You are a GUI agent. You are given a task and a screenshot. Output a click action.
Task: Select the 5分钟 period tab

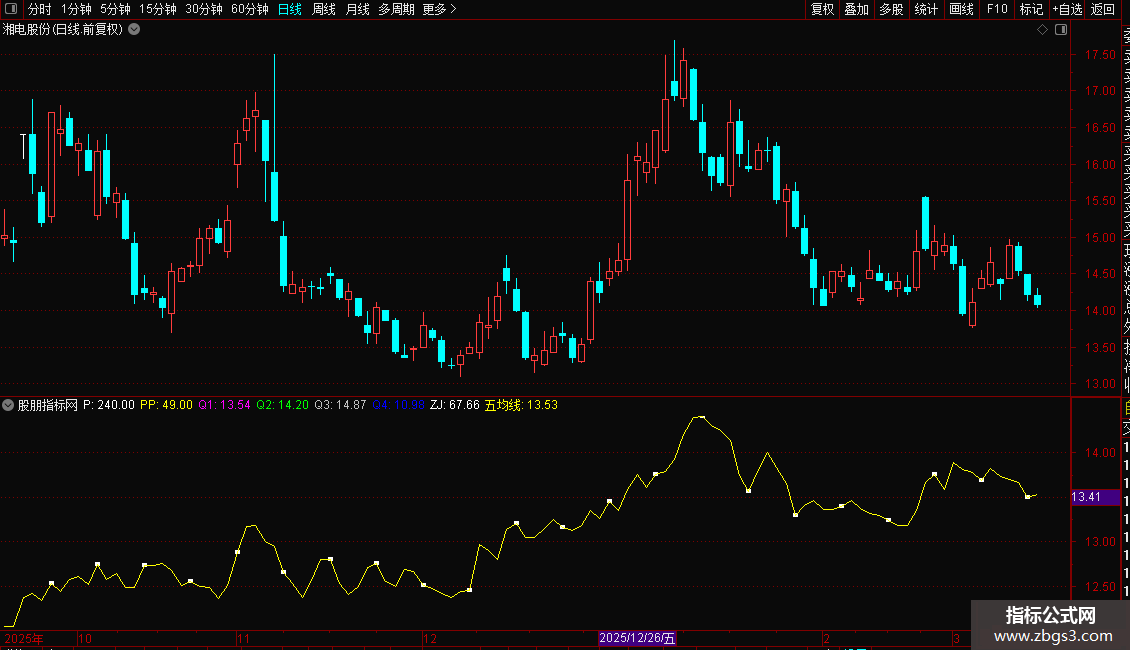coord(115,9)
